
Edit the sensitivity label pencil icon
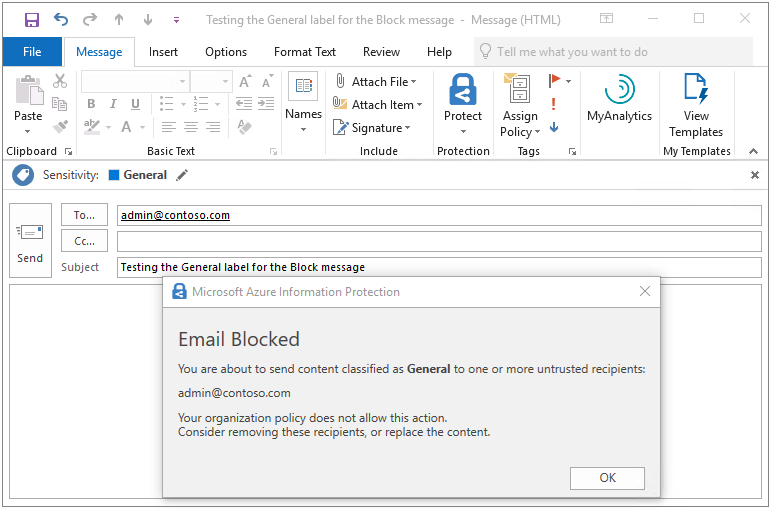tap(182, 175)
